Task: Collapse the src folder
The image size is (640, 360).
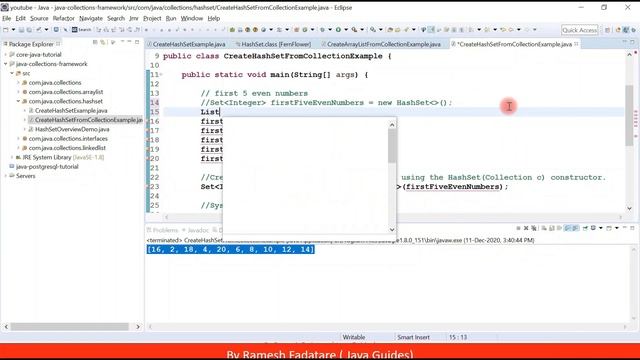Action: (12, 73)
